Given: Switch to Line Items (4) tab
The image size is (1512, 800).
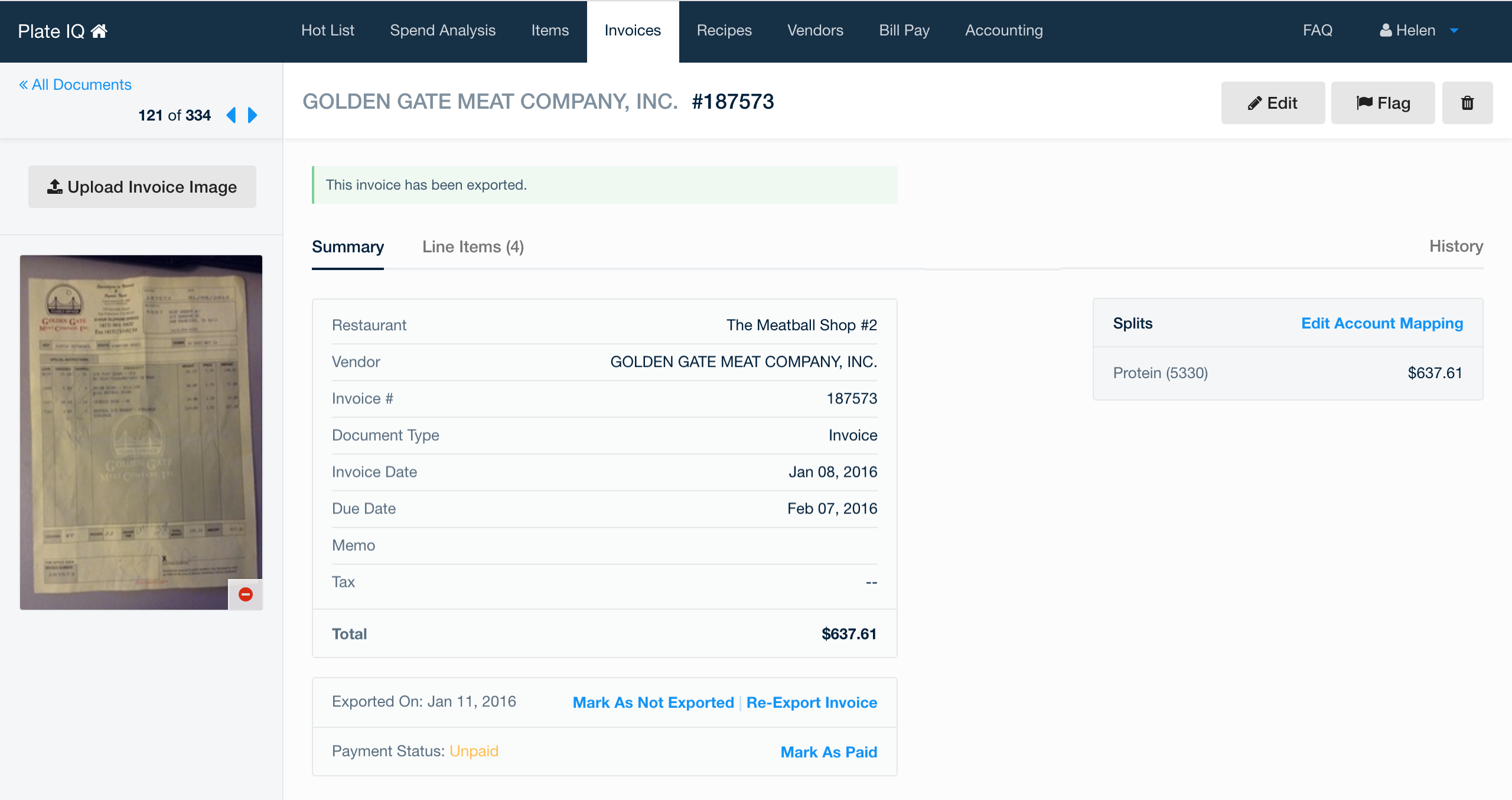Looking at the screenshot, I should [x=473, y=247].
